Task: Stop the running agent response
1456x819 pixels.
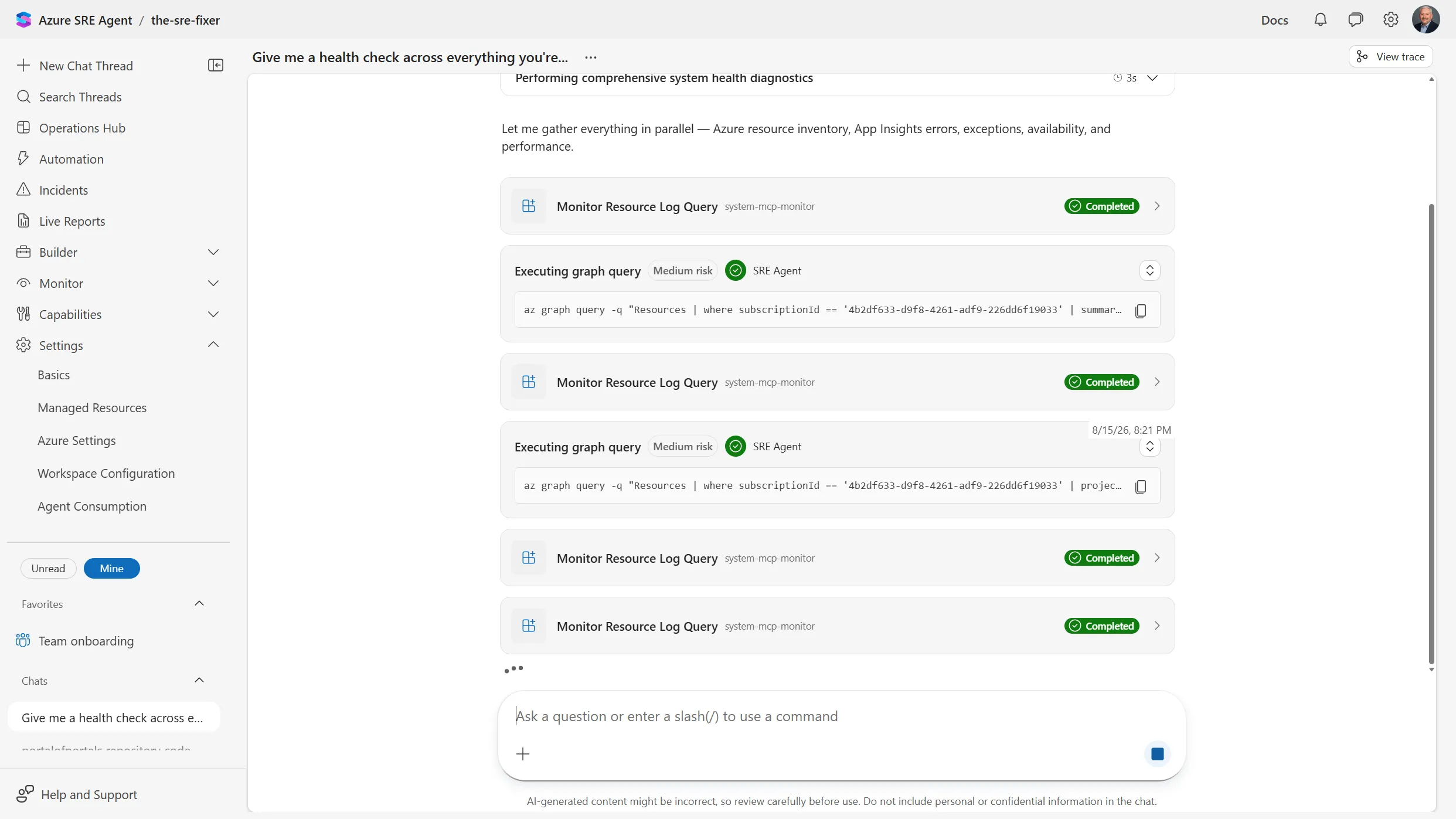Action: (1157, 754)
